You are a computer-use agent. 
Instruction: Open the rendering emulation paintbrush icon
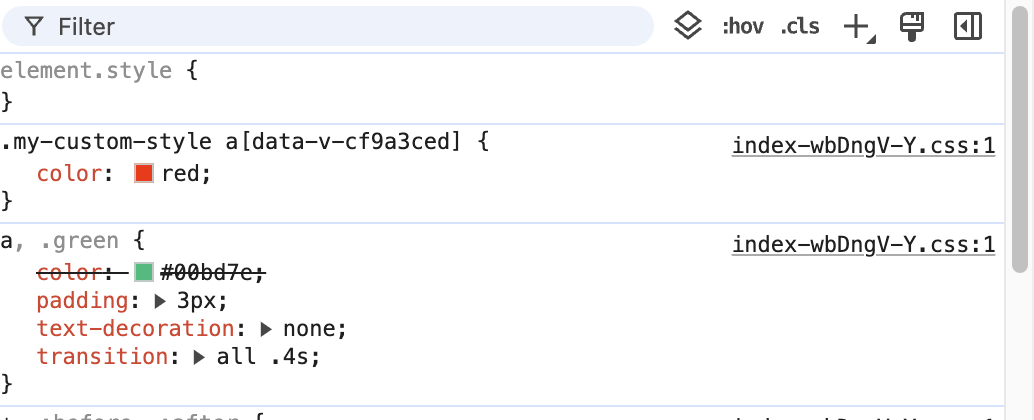pos(911,27)
